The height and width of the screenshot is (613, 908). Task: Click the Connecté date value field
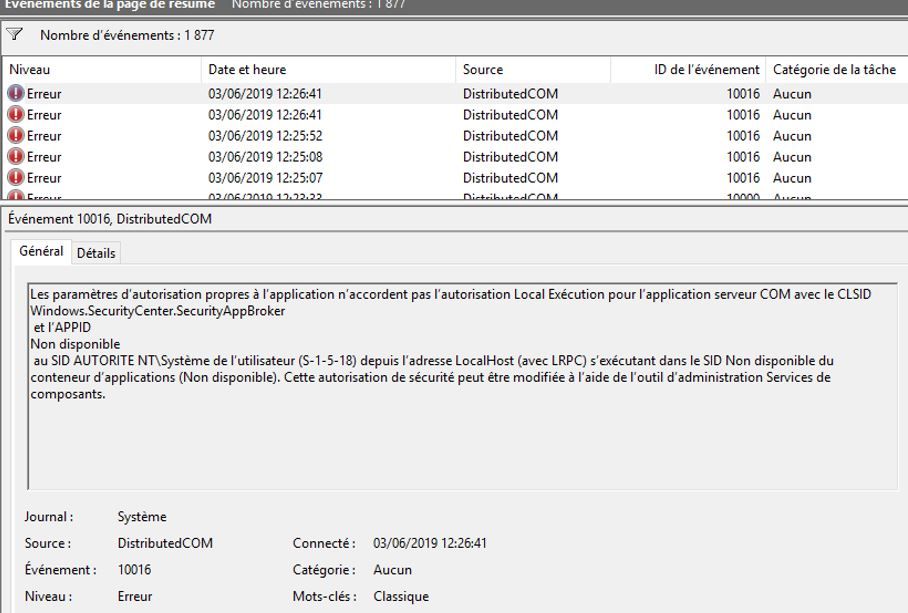click(430, 543)
